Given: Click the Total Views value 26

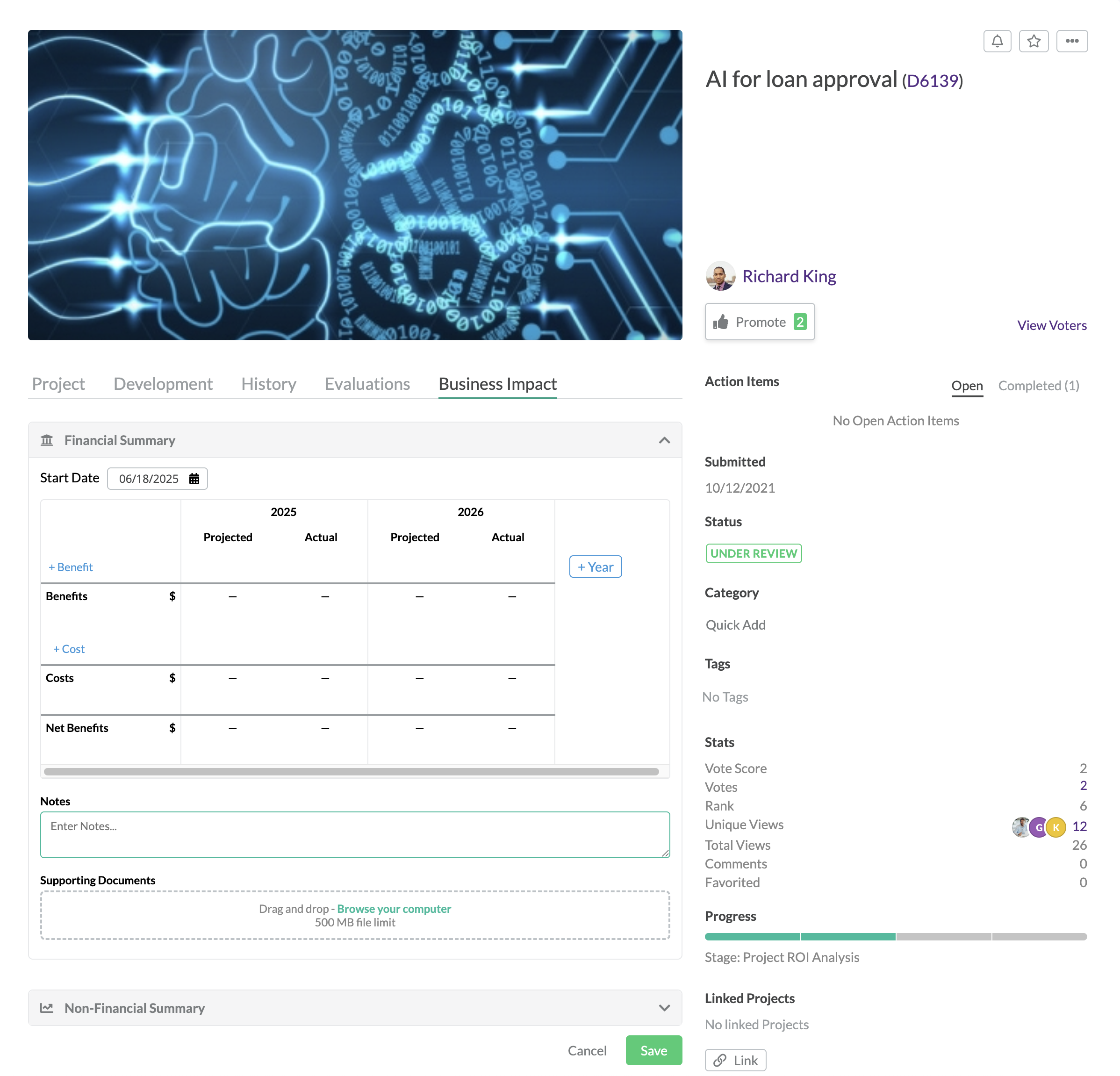Looking at the screenshot, I should (1079, 845).
